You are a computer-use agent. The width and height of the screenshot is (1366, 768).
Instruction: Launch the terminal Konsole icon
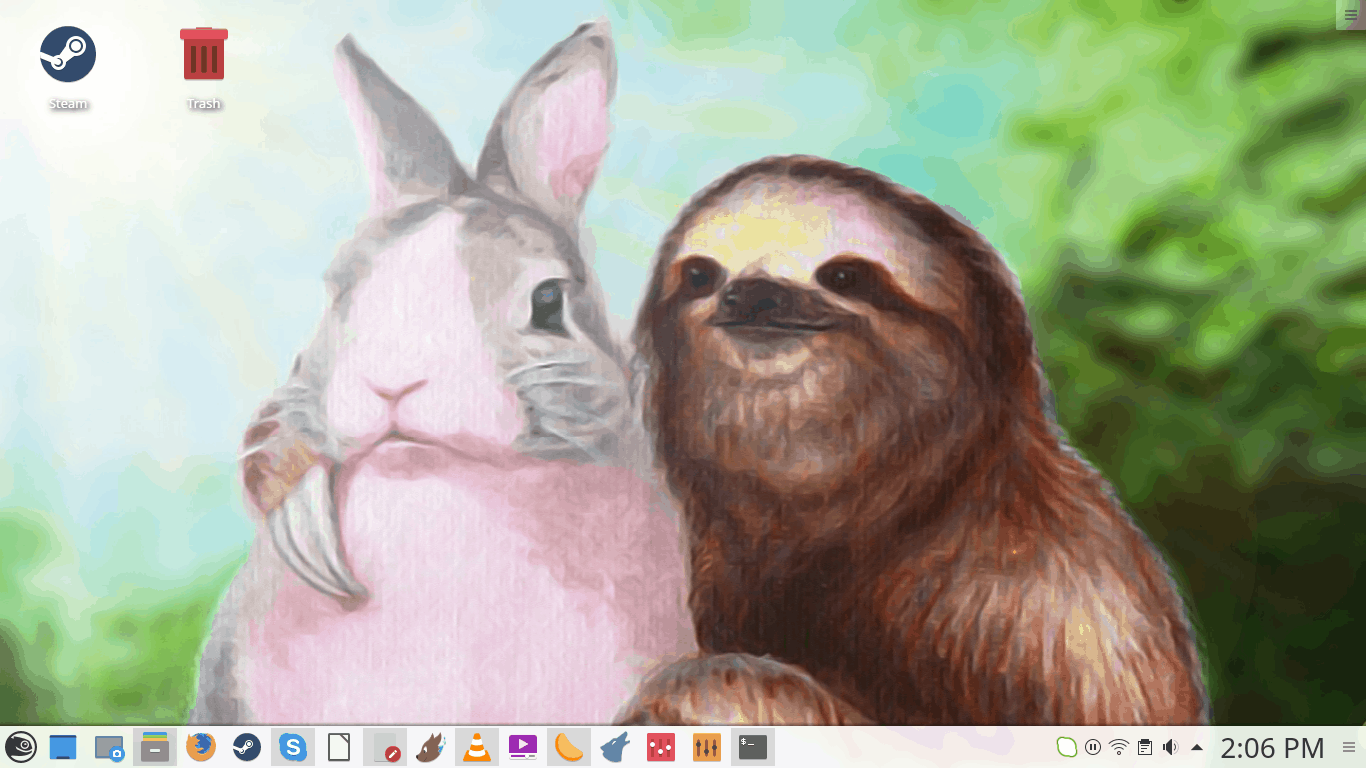tap(753, 747)
